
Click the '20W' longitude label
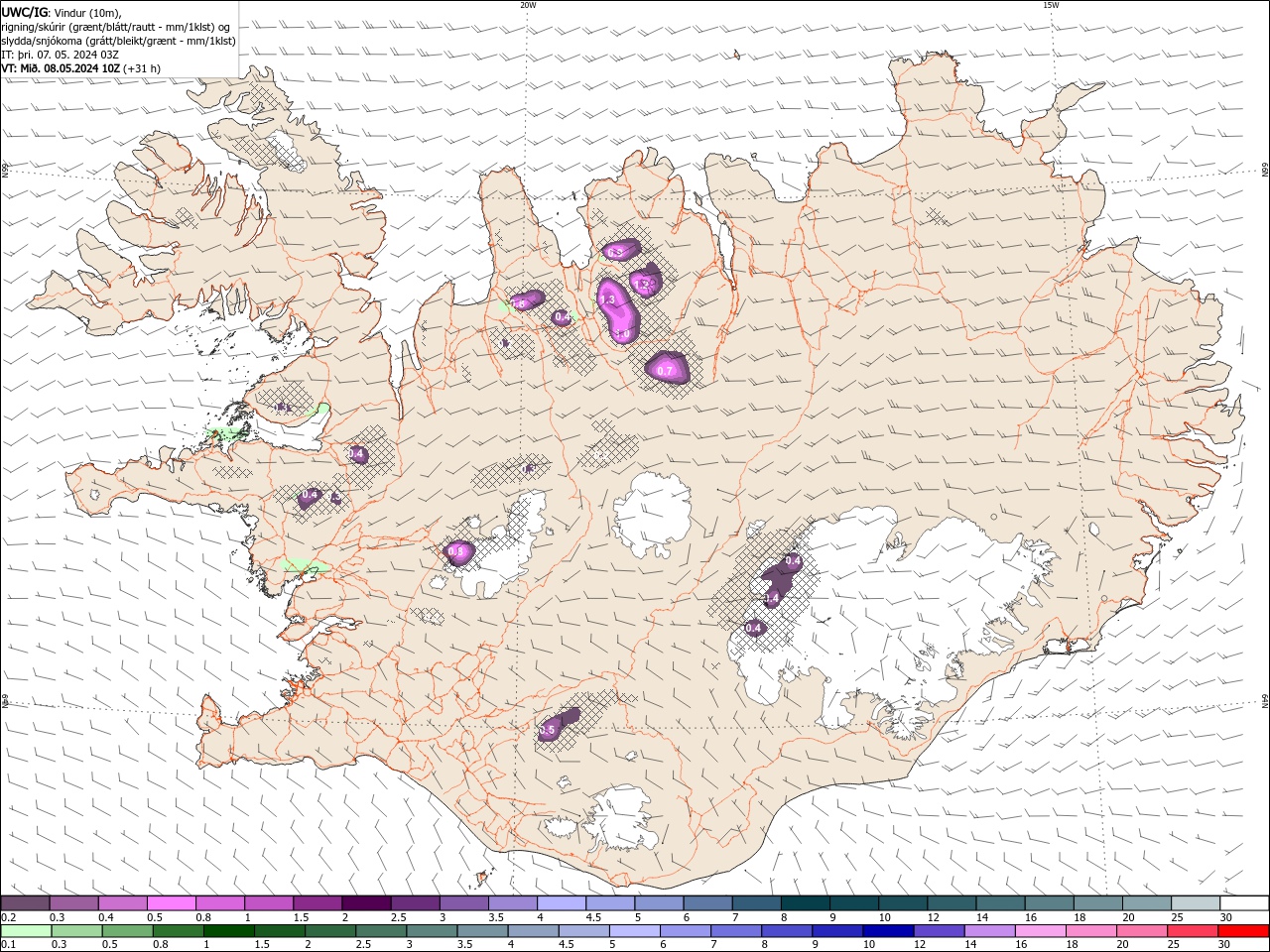point(528,5)
